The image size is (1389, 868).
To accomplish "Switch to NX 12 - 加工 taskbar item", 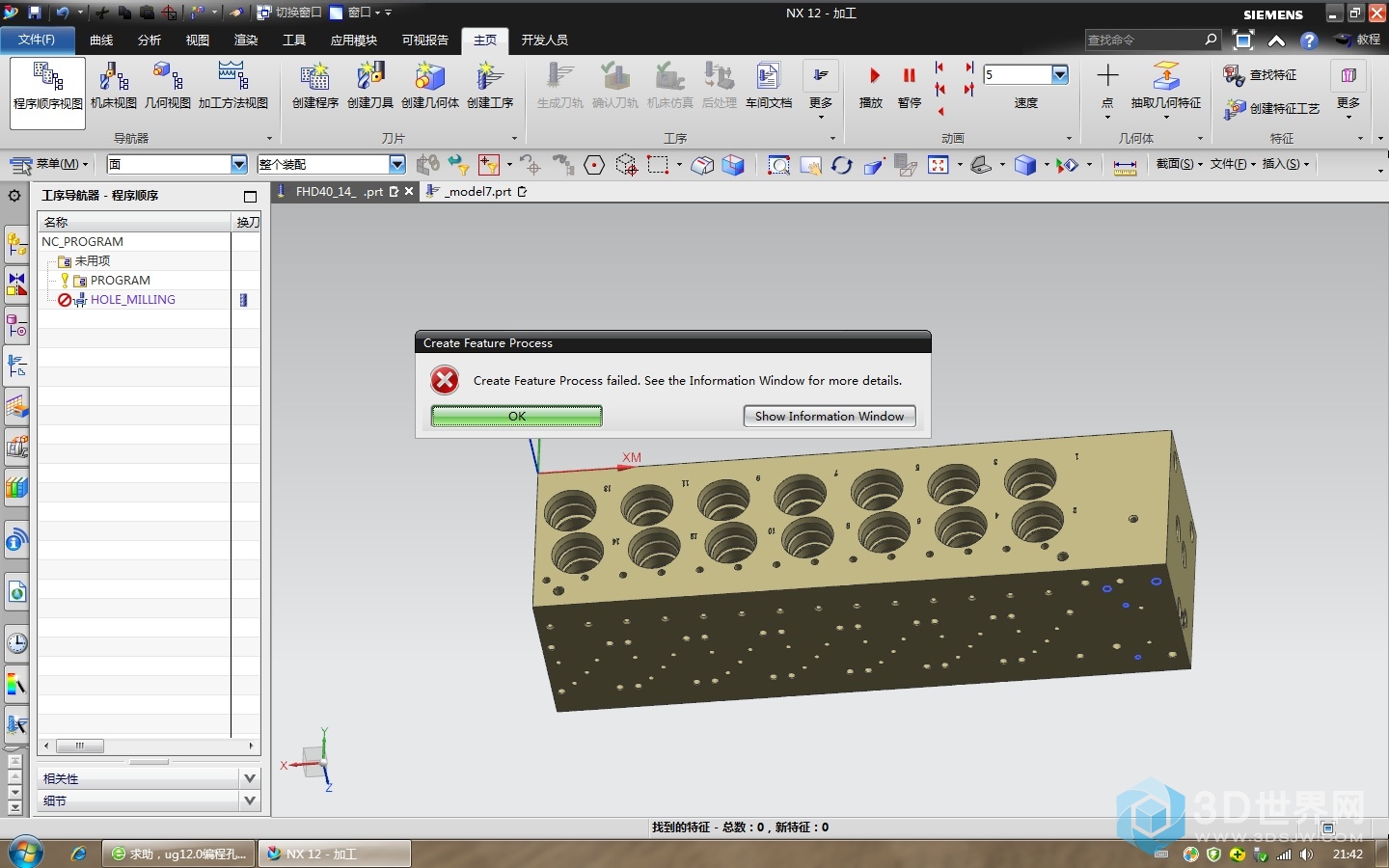I will 335,854.
